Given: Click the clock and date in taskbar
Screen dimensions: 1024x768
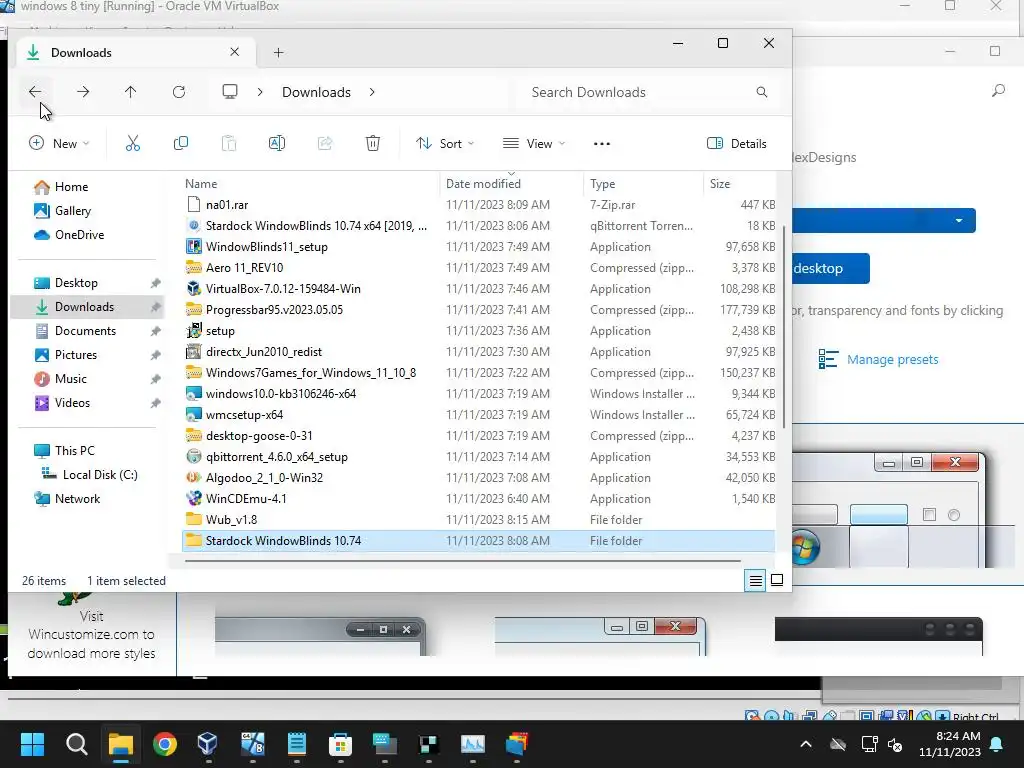Looking at the screenshot, I should pyautogui.click(x=950, y=744).
